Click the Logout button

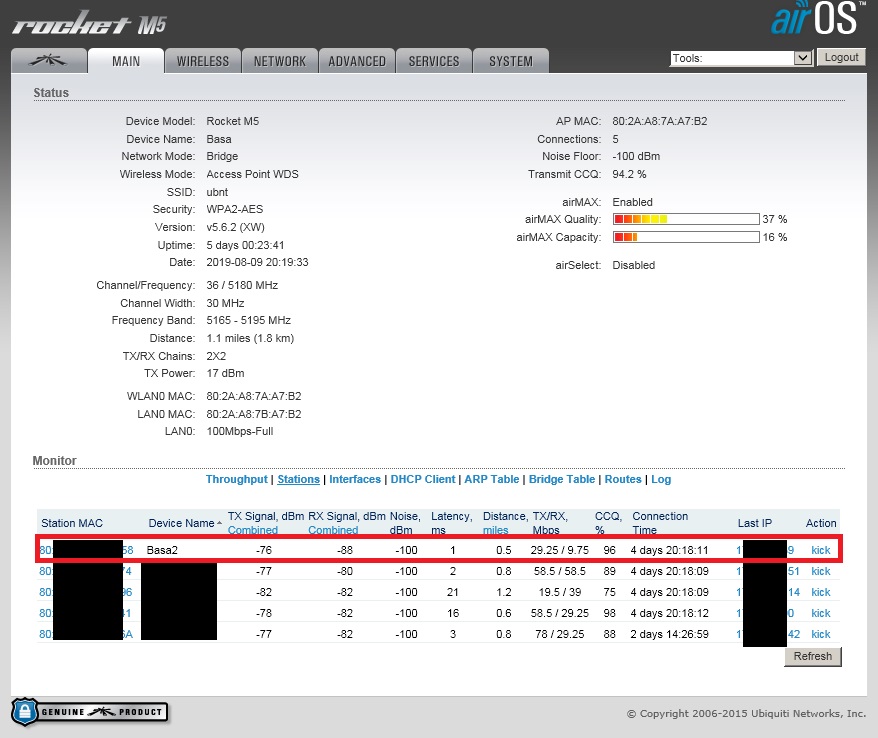tap(841, 57)
